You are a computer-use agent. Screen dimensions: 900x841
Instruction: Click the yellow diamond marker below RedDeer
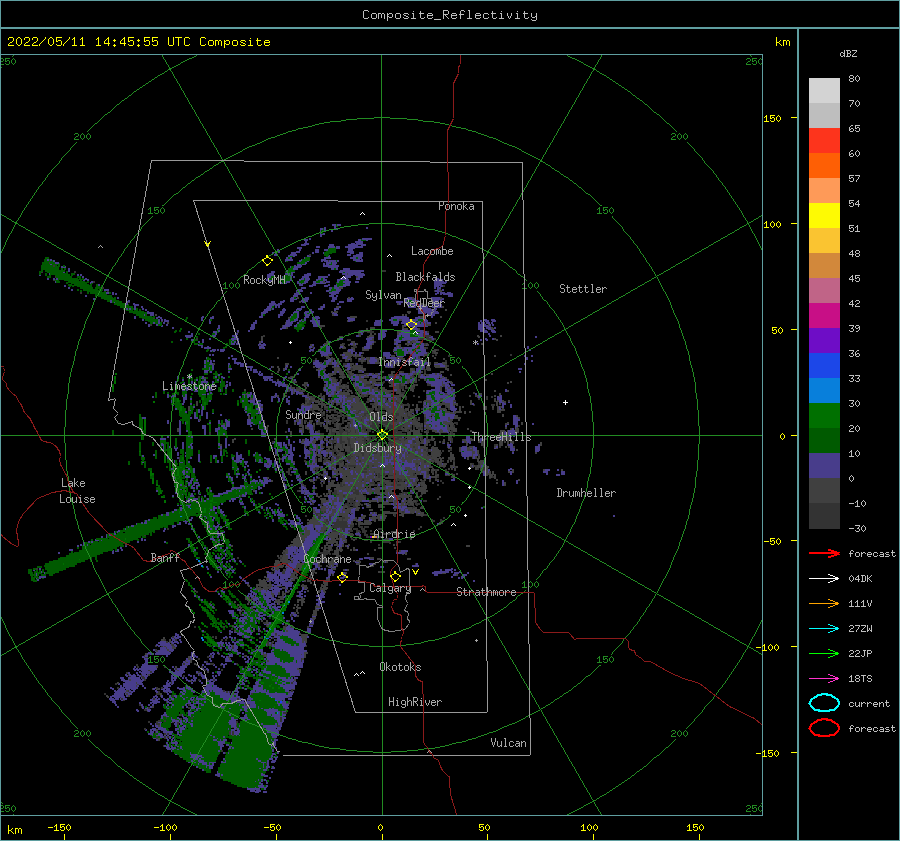(x=412, y=325)
